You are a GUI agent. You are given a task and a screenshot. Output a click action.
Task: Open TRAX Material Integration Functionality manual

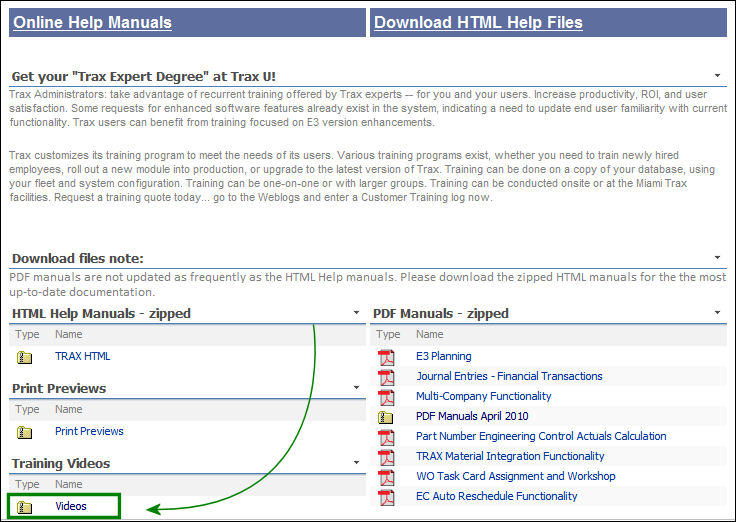tap(510, 456)
